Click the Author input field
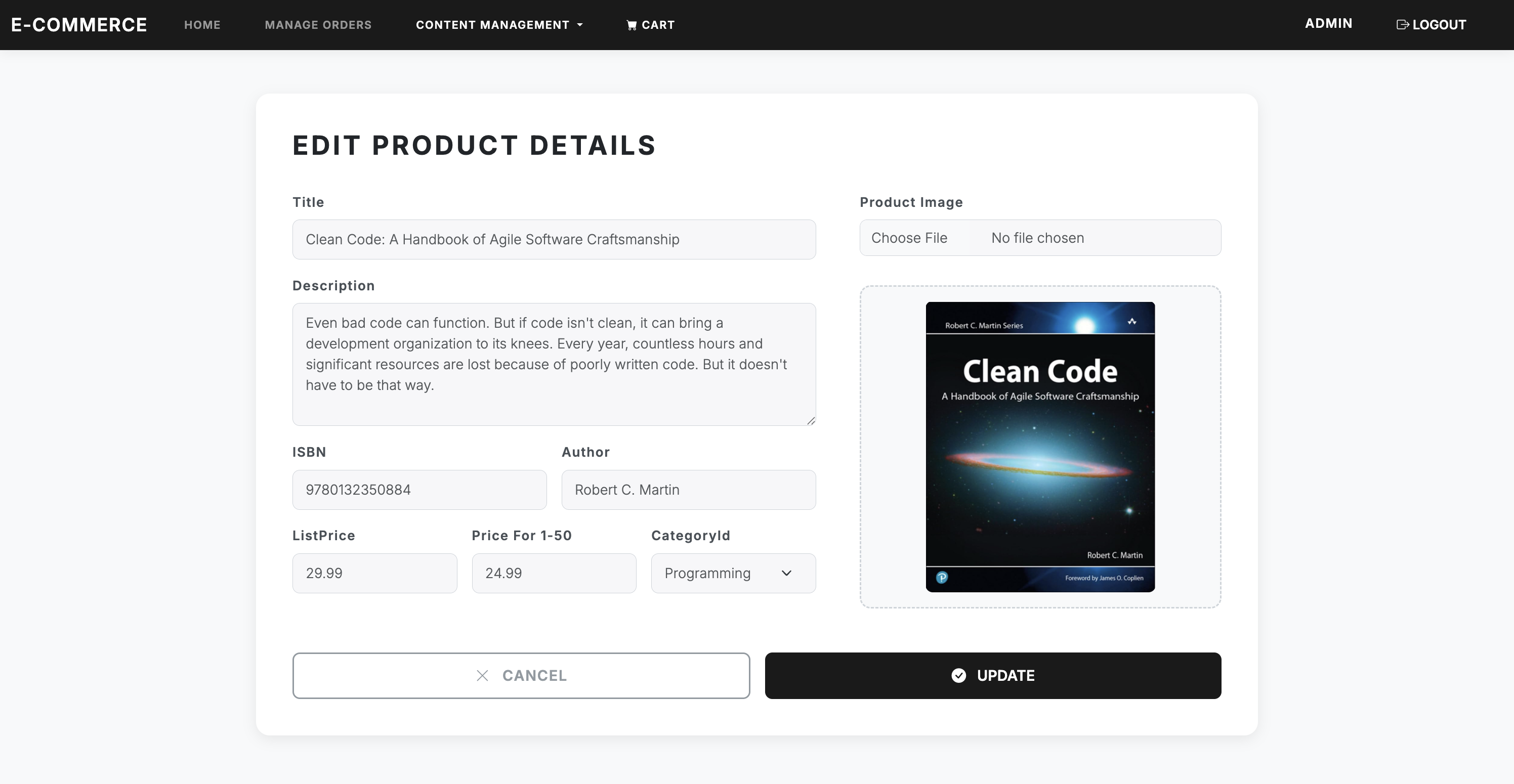 click(688, 490)
